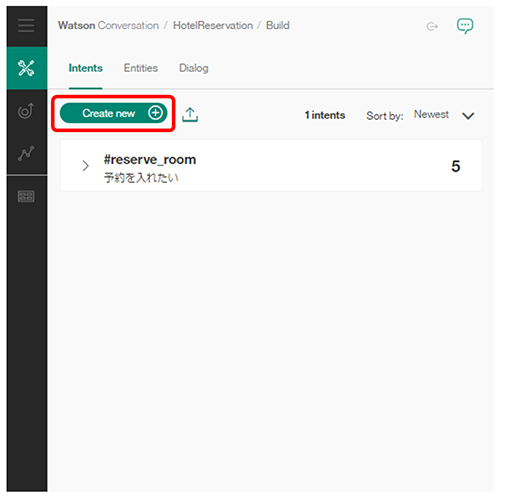Click the sign-out arrow icon in header

pyautogui.click(x=432, y=26)
